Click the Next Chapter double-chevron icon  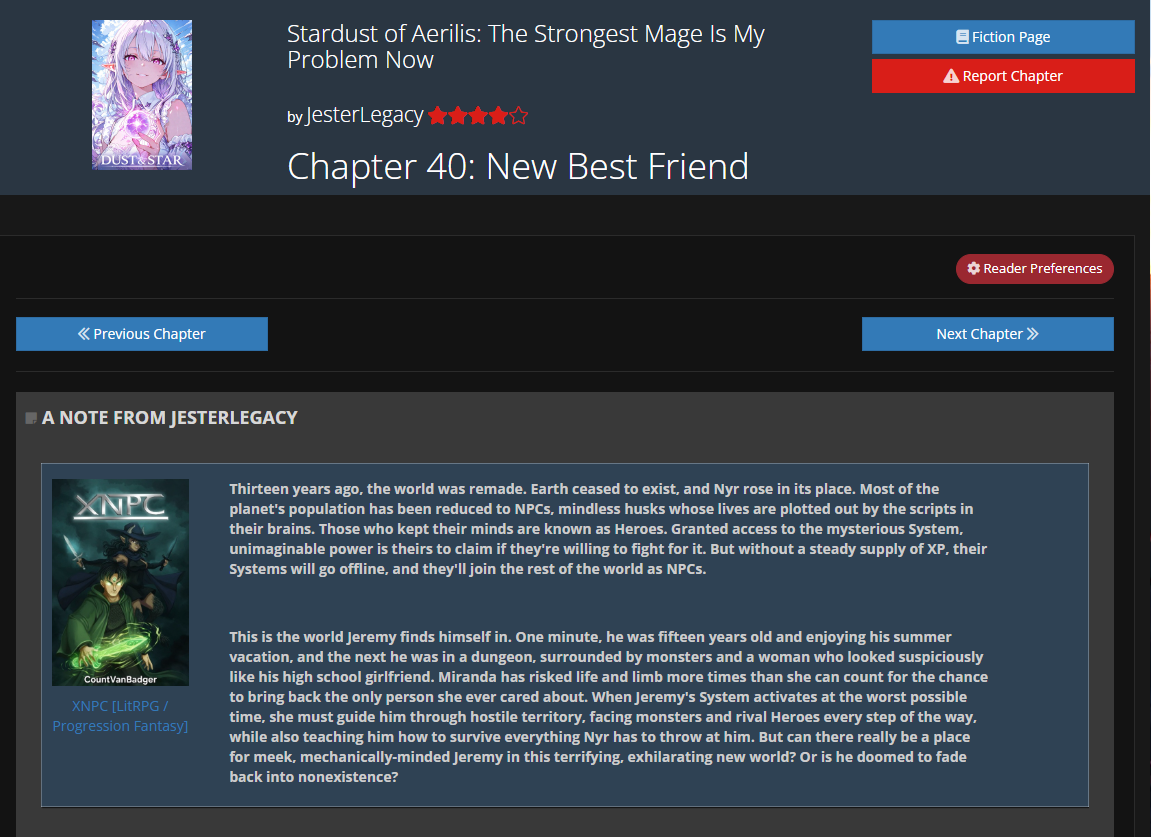coord(1032,333)
